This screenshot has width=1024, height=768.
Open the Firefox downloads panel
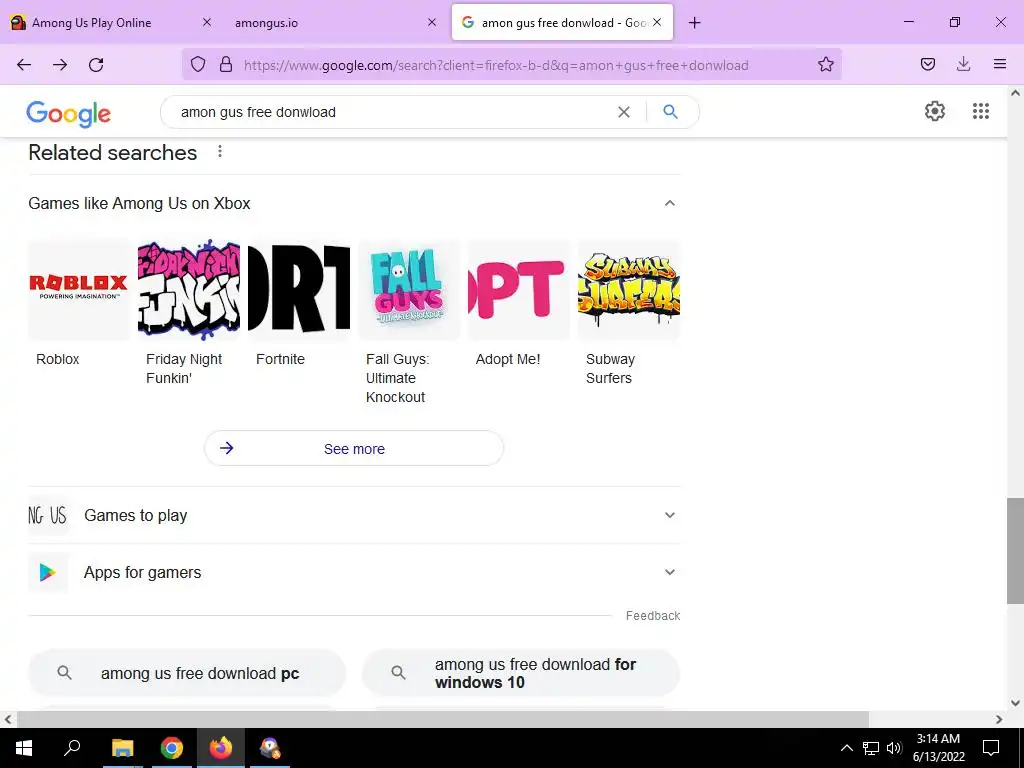[x=963, y=64]
